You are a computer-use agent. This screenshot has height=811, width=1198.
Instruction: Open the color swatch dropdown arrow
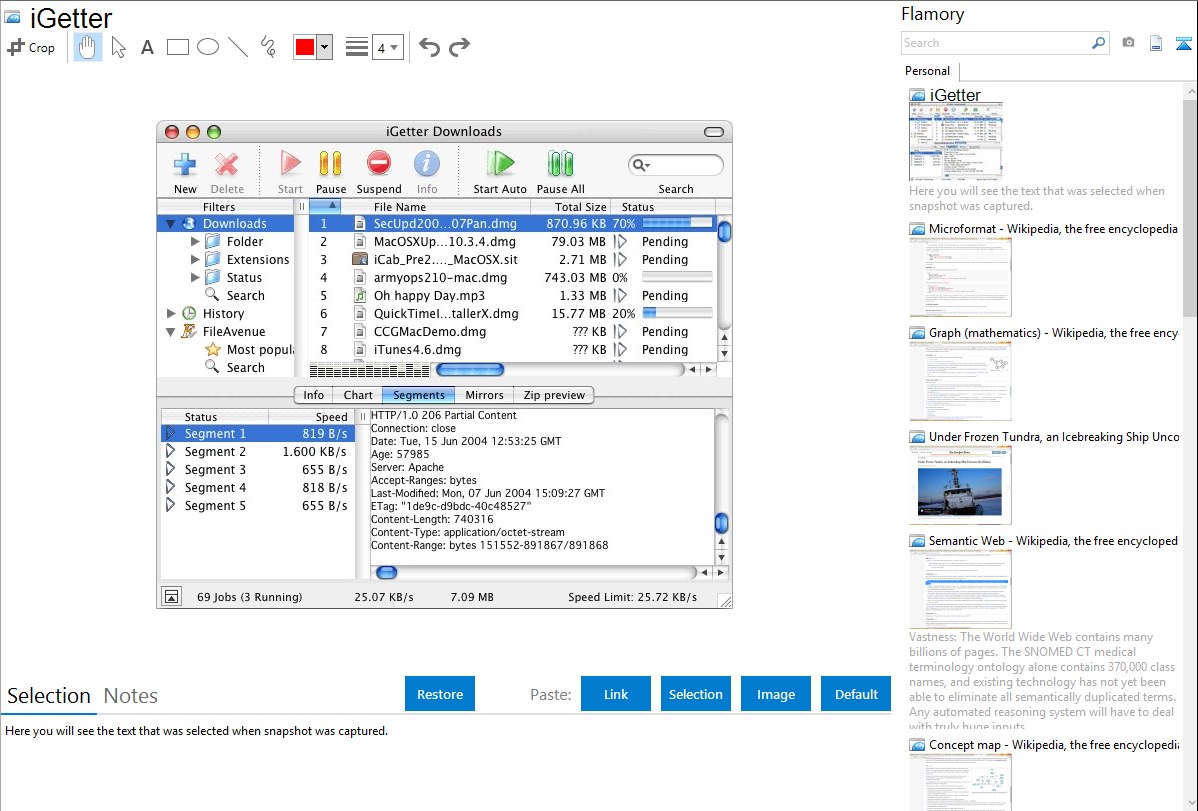pos(325,47)
